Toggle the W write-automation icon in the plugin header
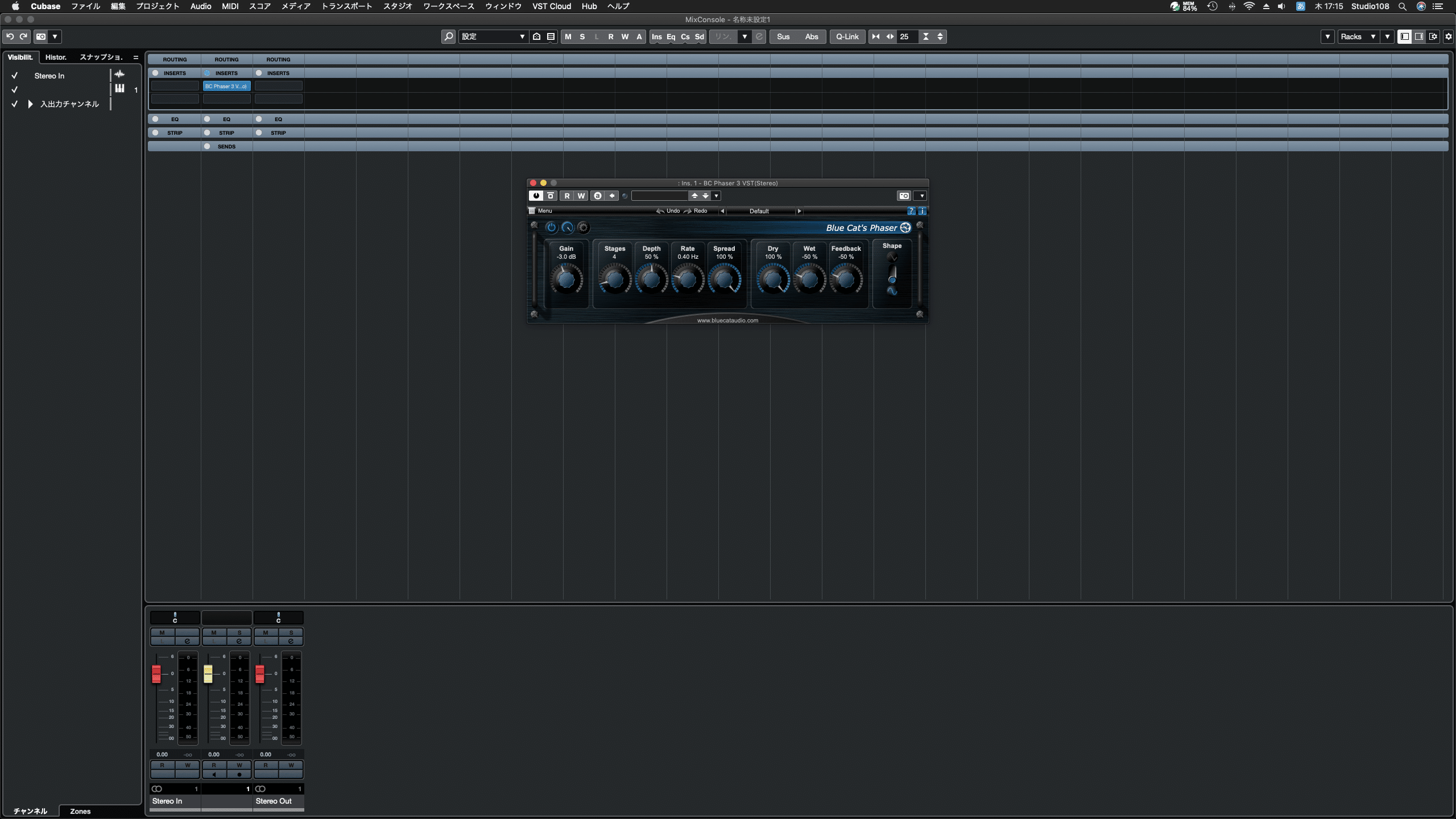Screen dimensions: 1456x819 point(581,195)
